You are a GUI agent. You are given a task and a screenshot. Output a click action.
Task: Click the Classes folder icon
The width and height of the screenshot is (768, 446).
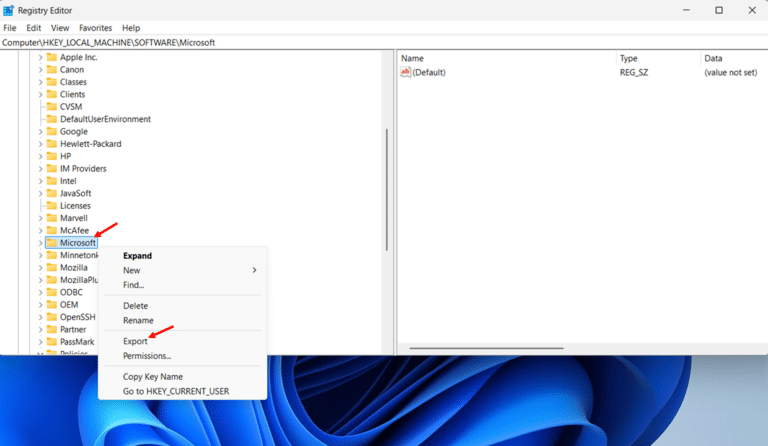click(51, 82)
